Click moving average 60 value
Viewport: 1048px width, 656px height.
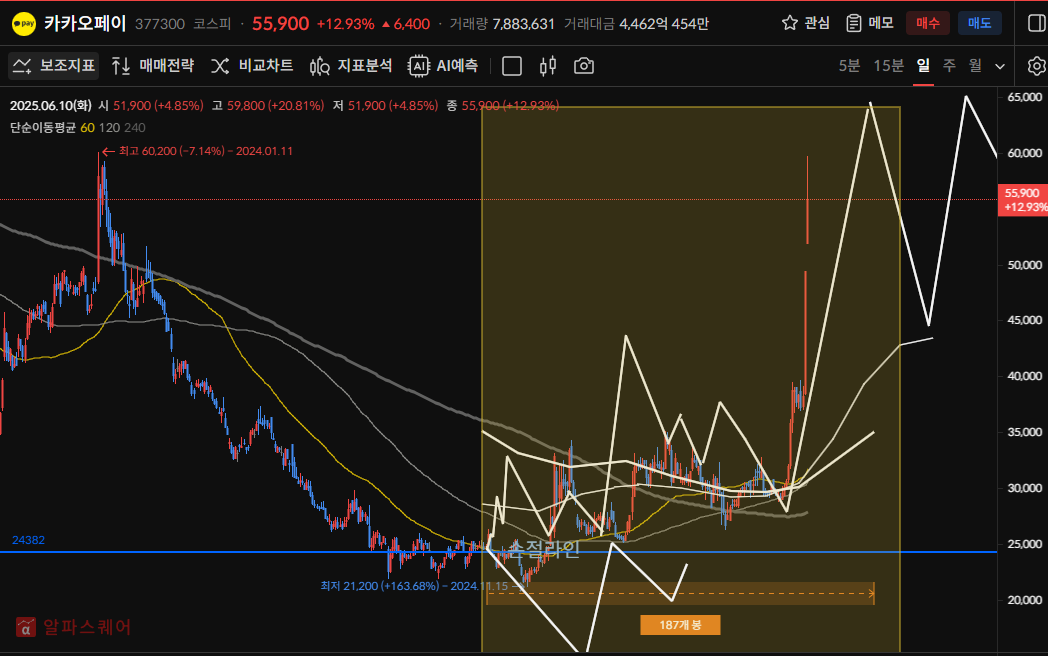(88, 128)
